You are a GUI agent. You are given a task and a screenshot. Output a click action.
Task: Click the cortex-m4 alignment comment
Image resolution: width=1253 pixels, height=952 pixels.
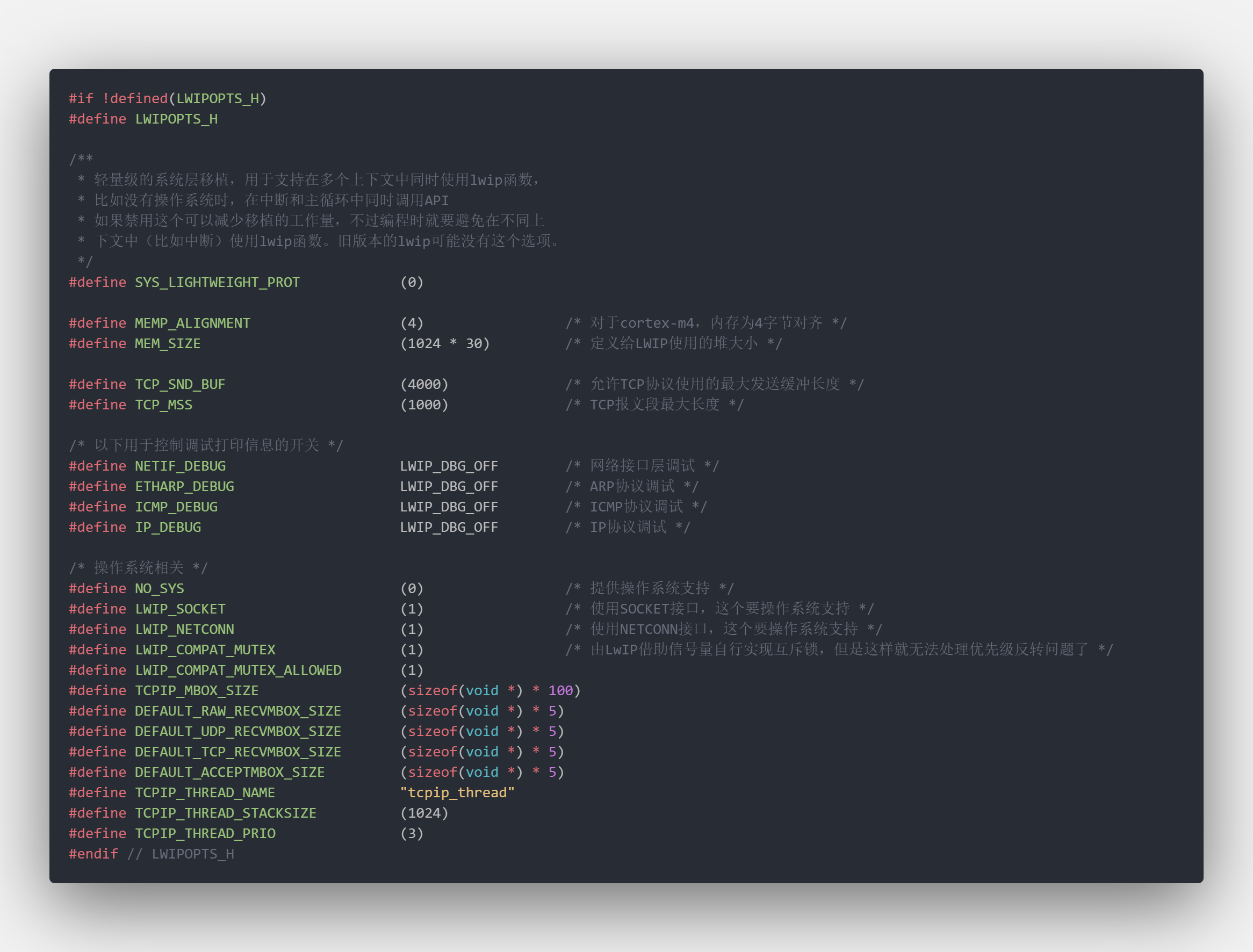[x=705, y=323]
